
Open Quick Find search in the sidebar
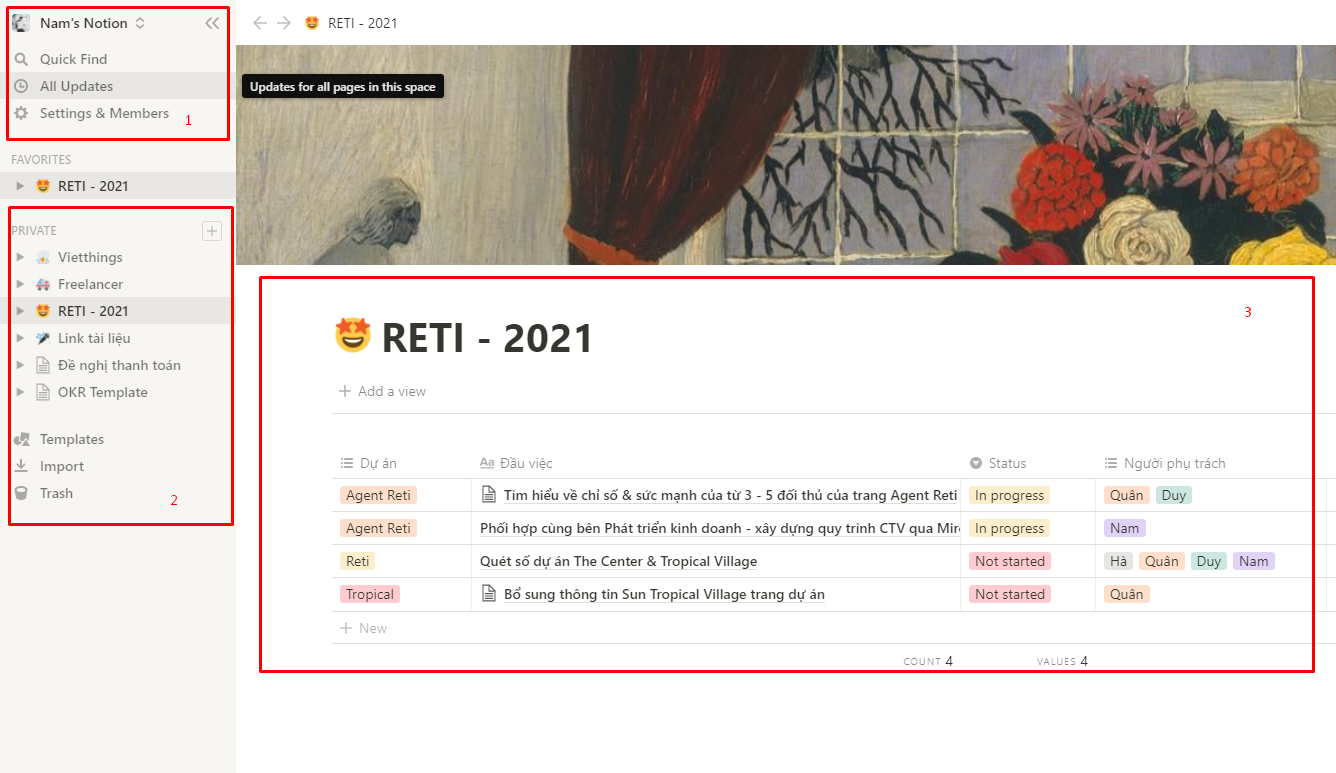pyautogui.click(x=73, y=59)
